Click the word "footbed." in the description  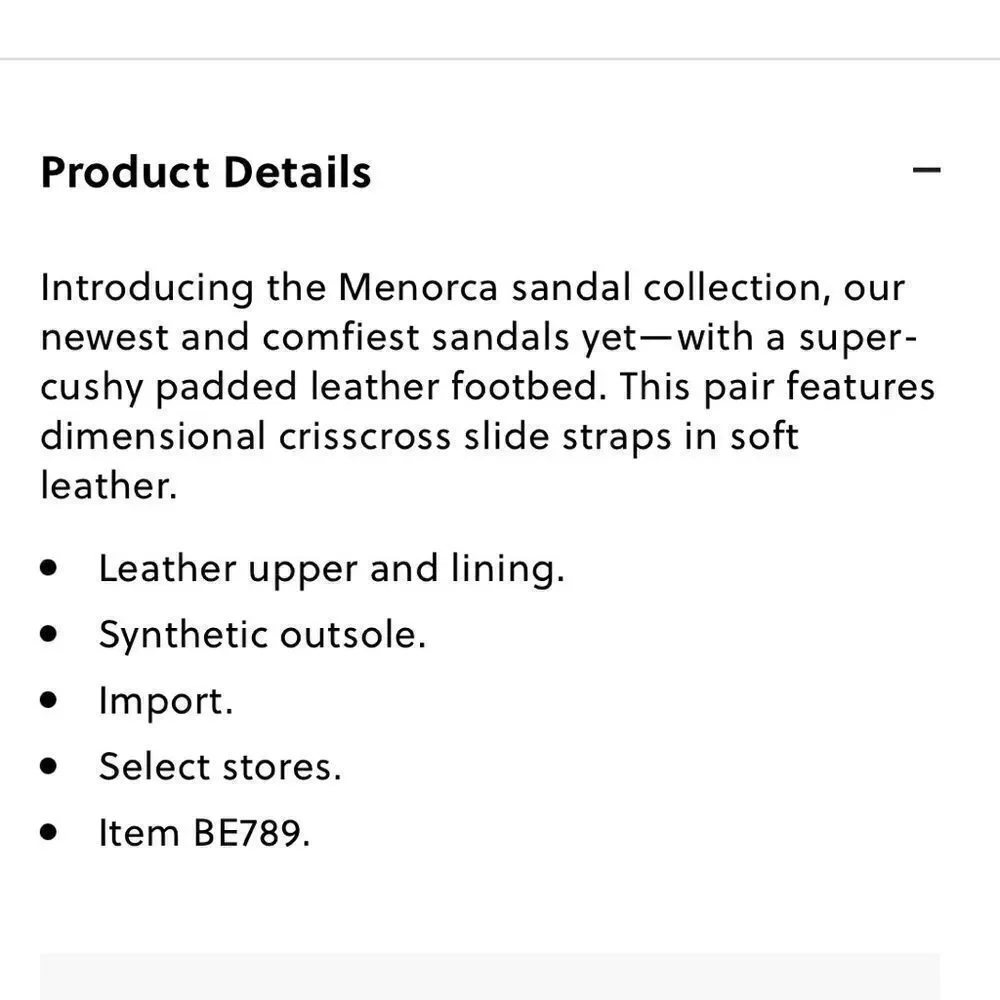click(529, 386)
